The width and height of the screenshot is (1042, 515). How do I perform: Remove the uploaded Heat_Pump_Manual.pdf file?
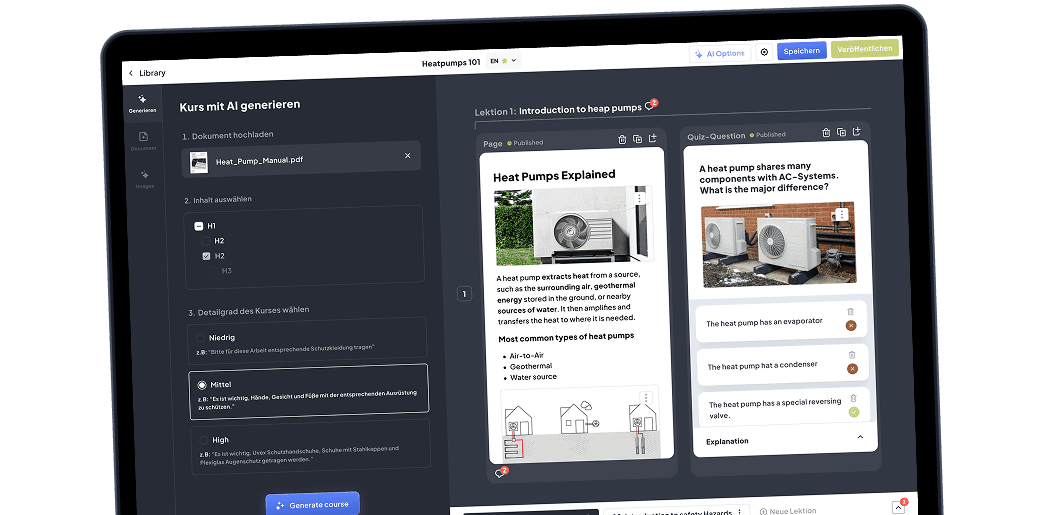407,155
